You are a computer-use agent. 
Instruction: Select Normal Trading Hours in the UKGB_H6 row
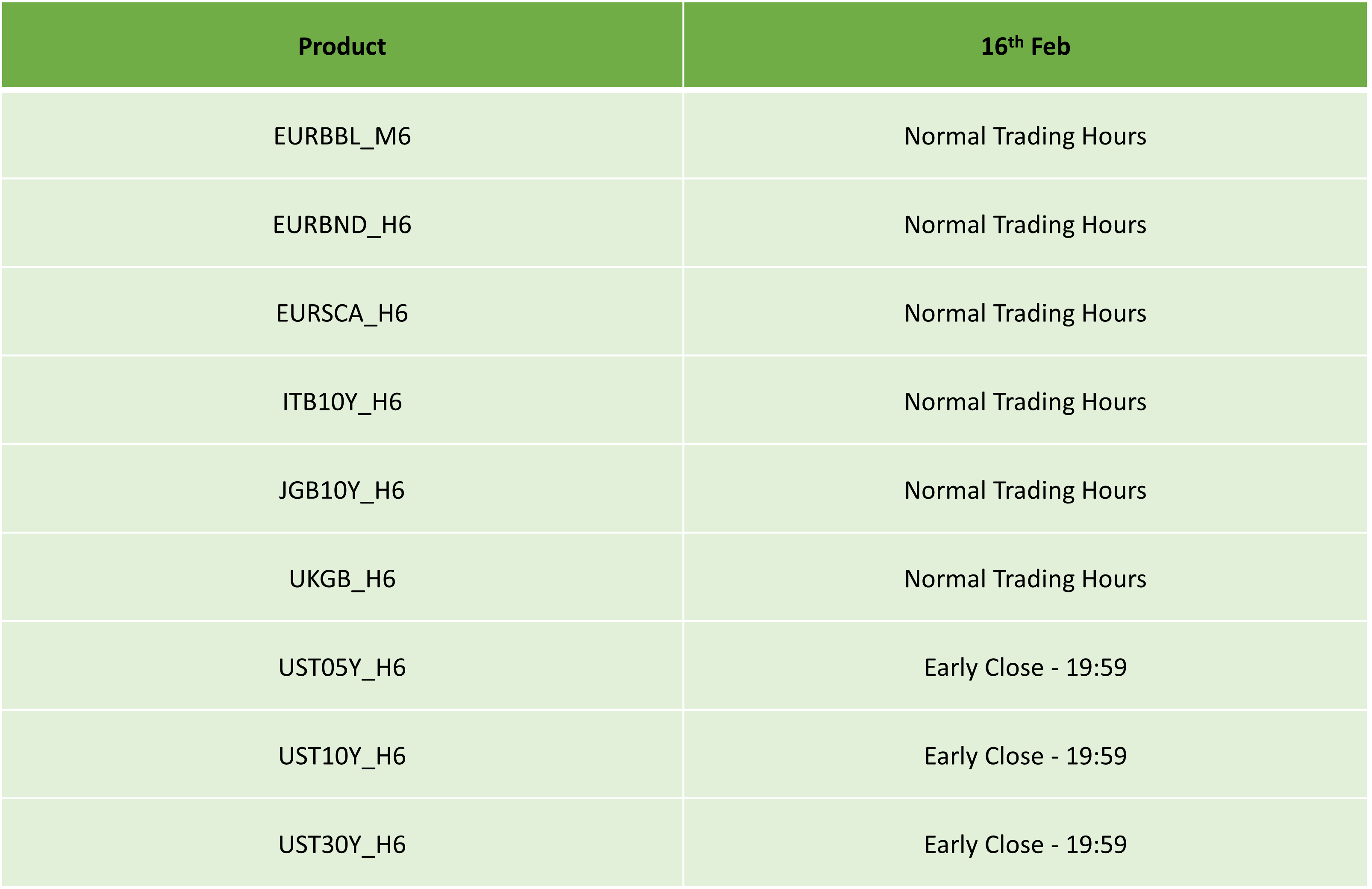pyautogui.click(x=1025, y=579)
